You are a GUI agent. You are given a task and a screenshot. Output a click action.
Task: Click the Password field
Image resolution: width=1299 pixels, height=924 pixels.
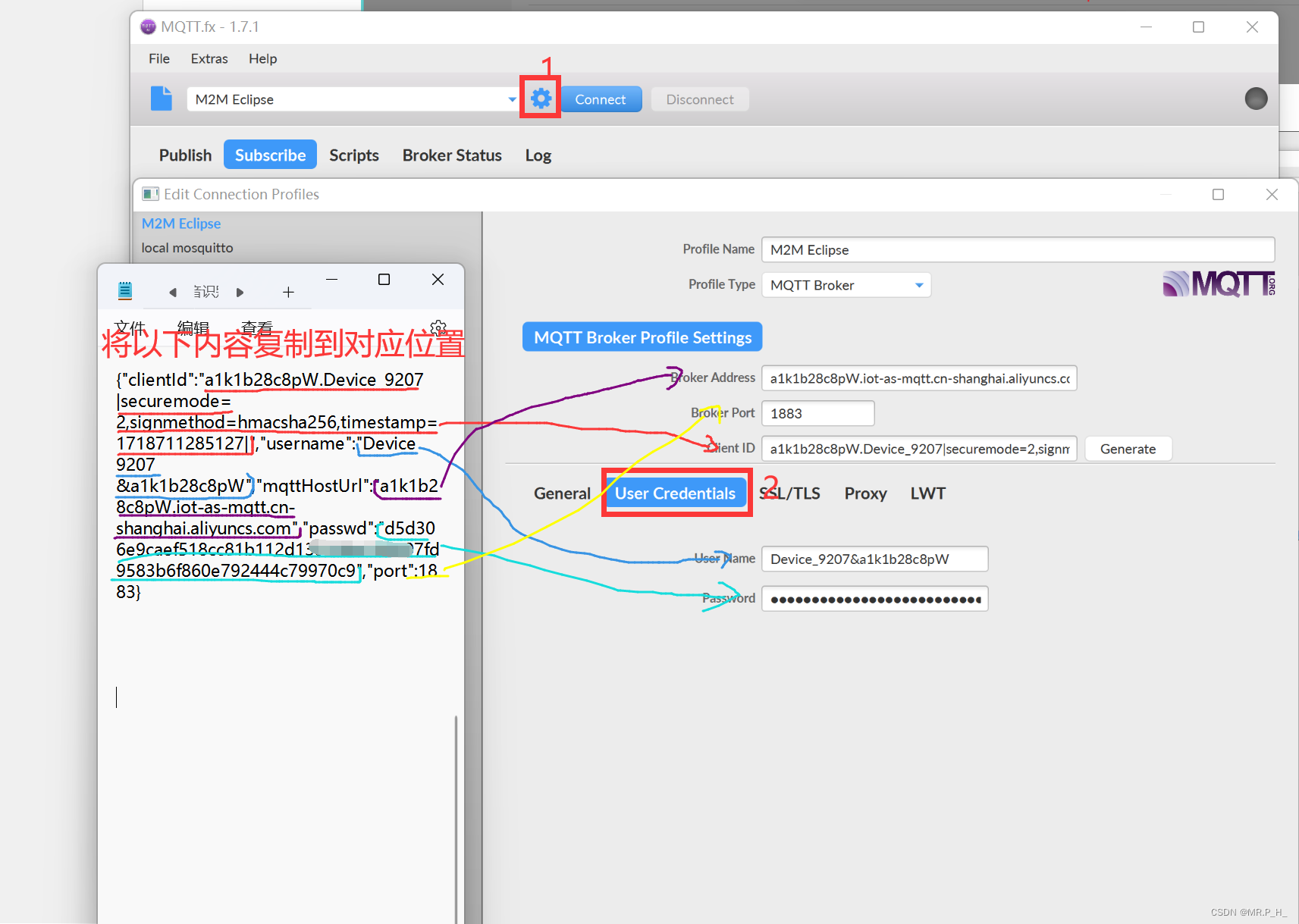[x=874, y=599]
